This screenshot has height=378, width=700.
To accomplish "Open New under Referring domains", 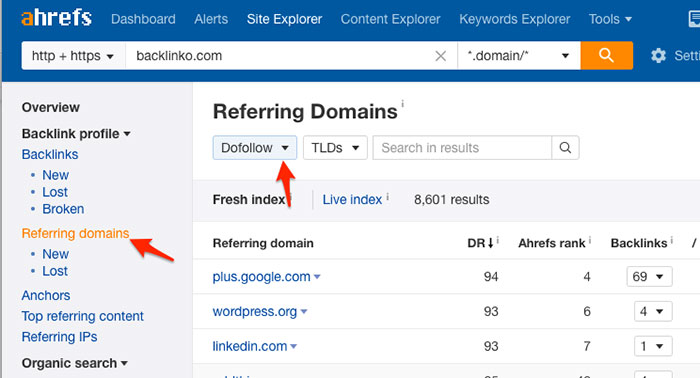I will point(55,254).
